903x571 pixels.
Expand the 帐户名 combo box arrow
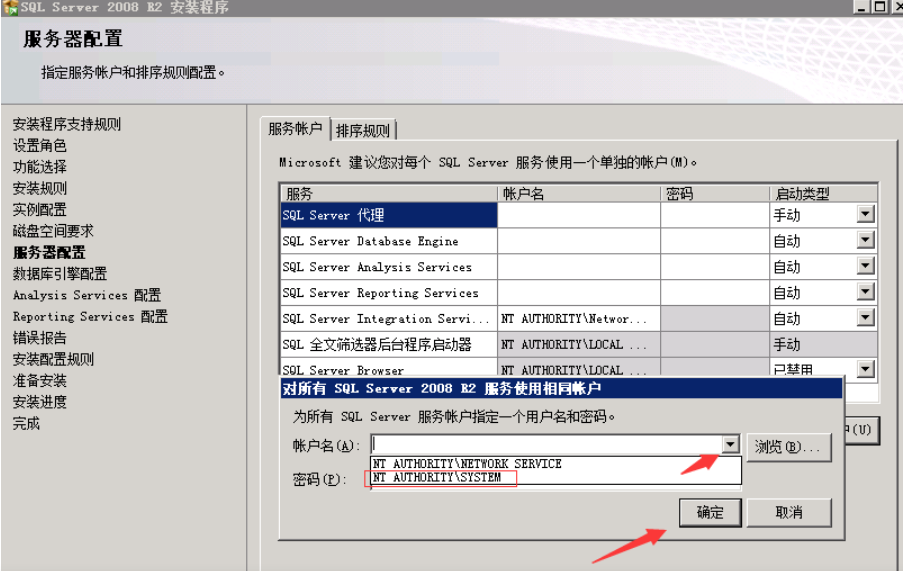pyautogui.click(x=730, y=444)
